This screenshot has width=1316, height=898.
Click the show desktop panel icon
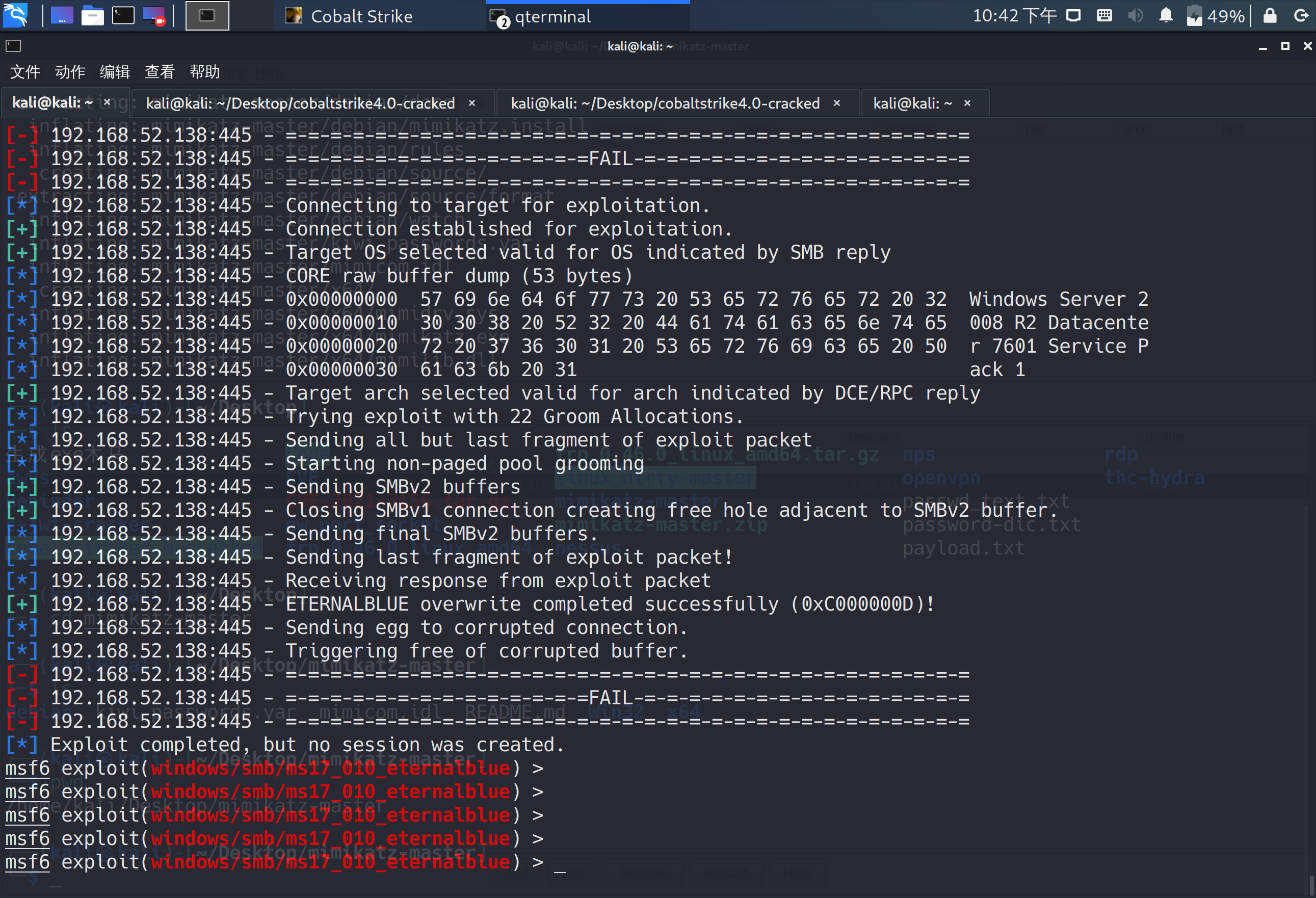point(62,15)
